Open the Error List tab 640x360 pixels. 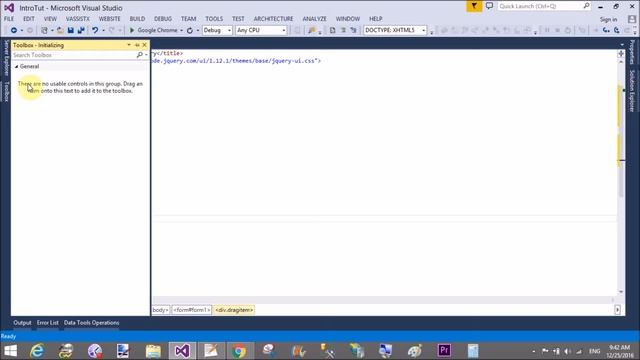click(47, 322)
